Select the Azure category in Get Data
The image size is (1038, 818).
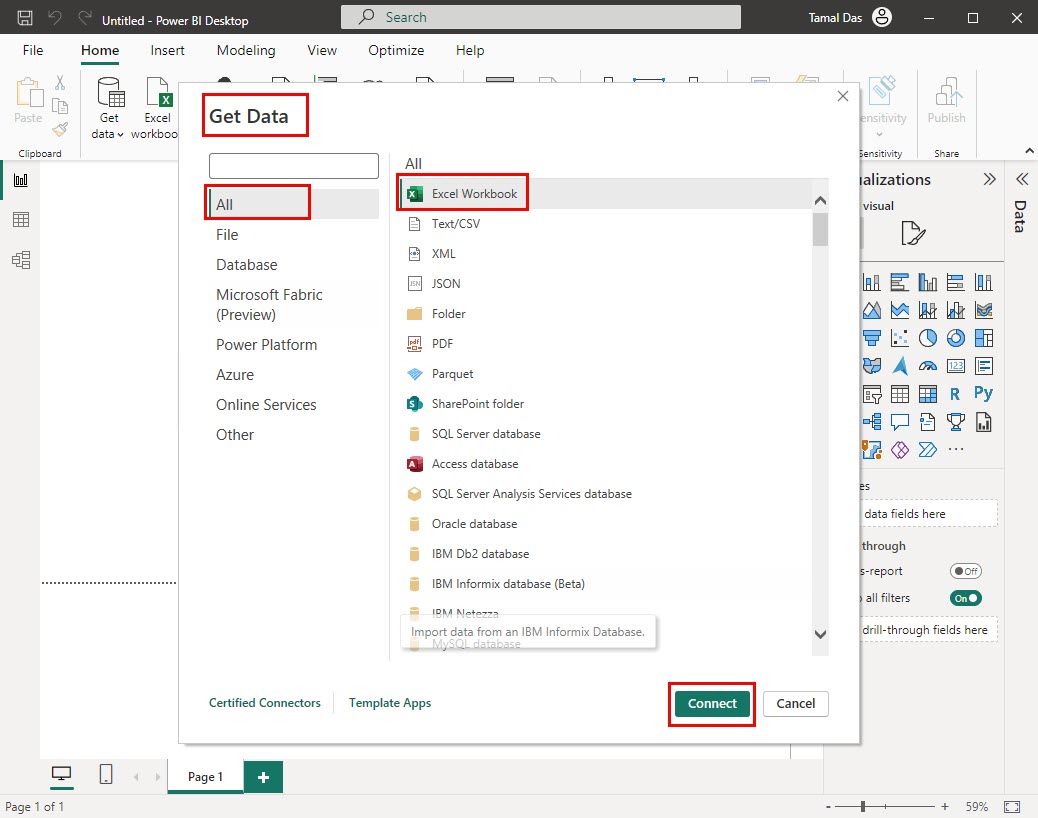(234, 375)
